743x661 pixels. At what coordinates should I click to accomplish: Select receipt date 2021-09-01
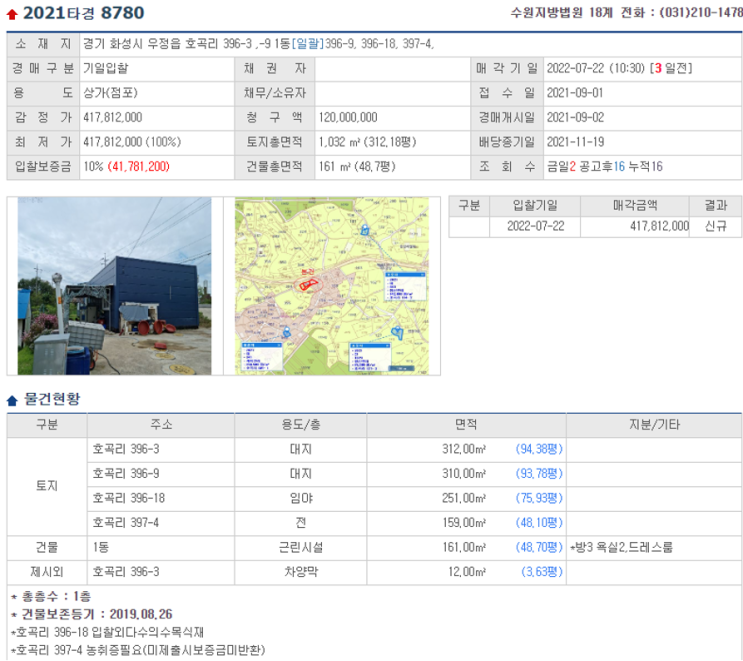[x=575, y=93]
